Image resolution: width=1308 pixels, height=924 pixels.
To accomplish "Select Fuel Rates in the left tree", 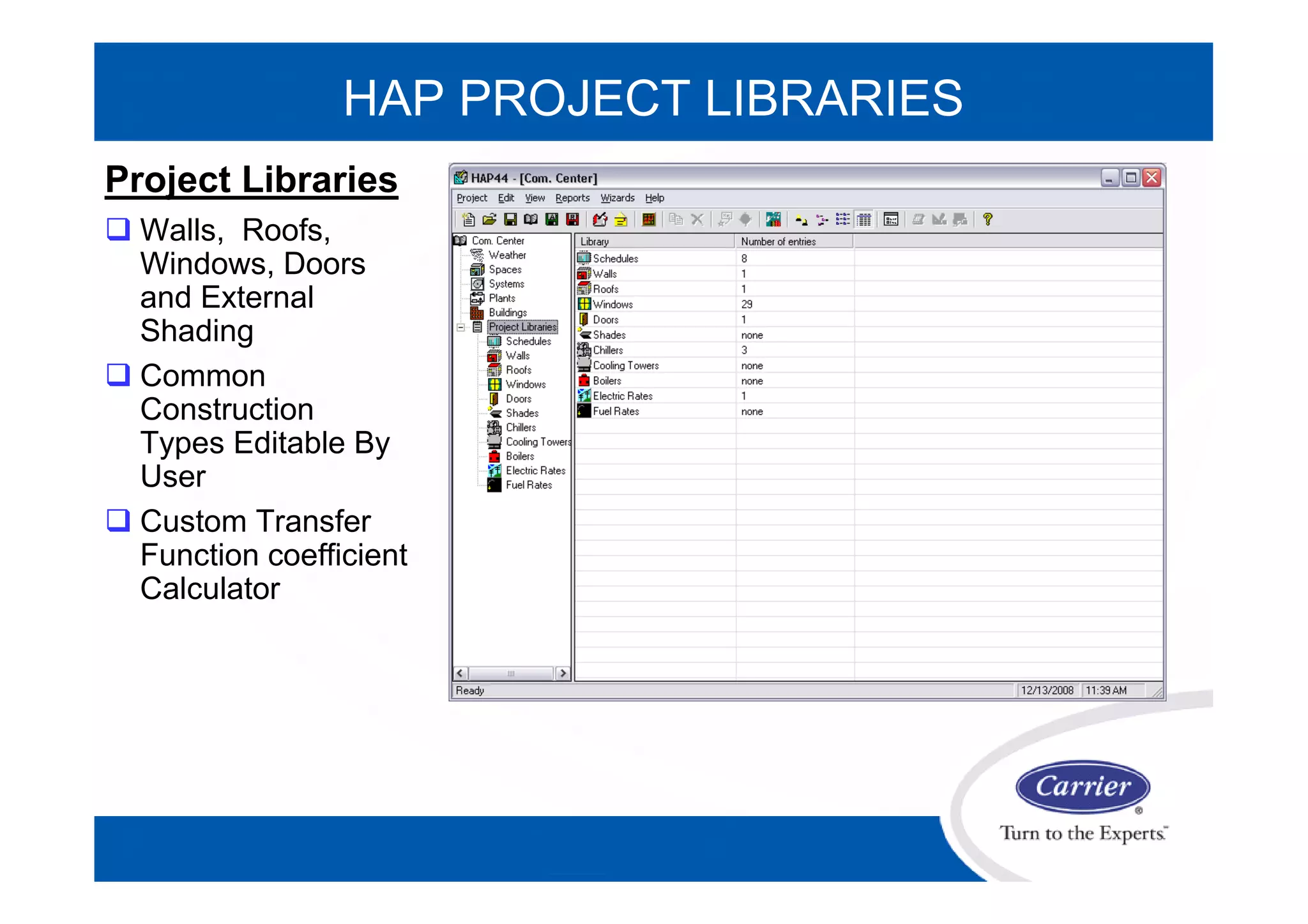I will [x=529, y=485].
